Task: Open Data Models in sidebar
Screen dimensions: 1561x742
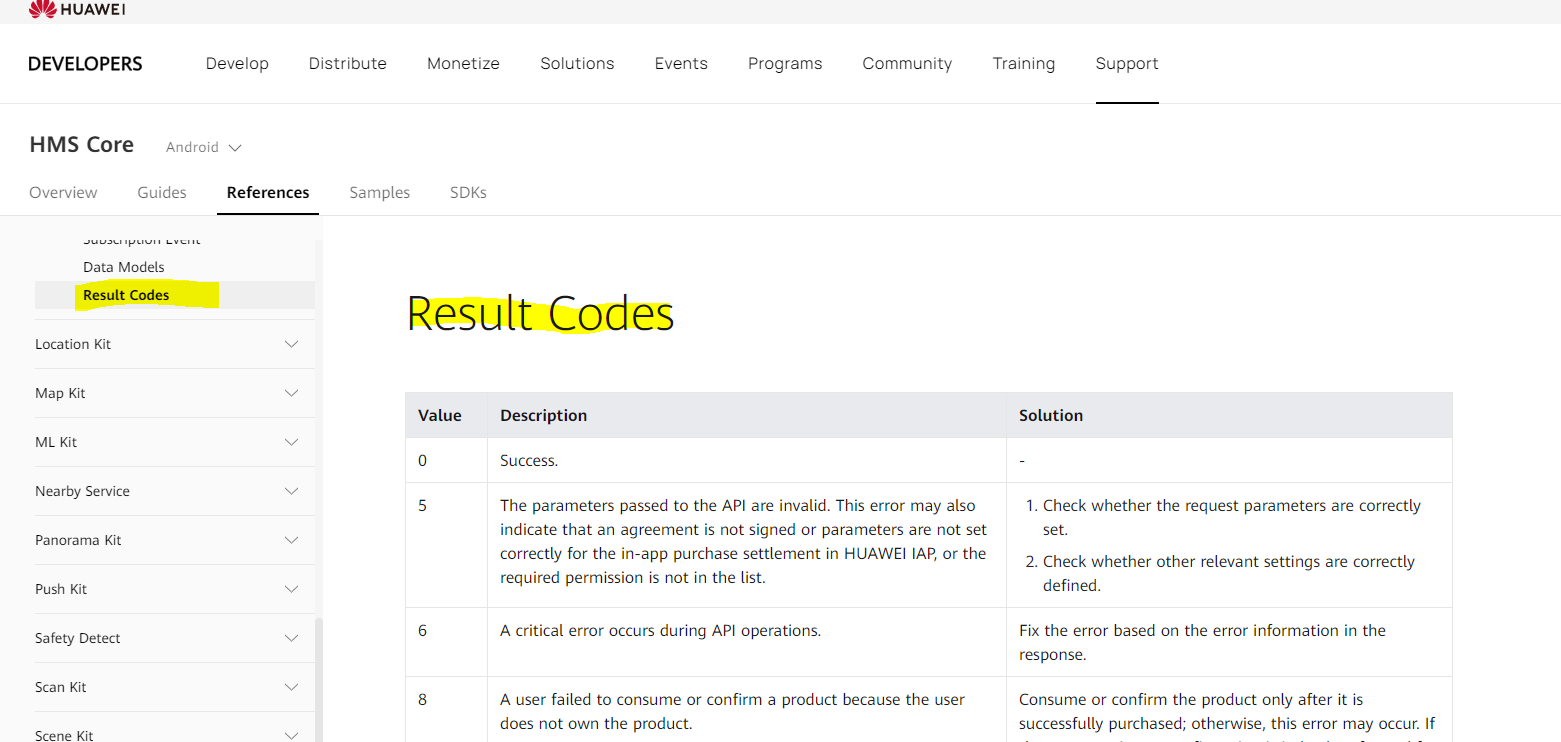Action: 124,267
